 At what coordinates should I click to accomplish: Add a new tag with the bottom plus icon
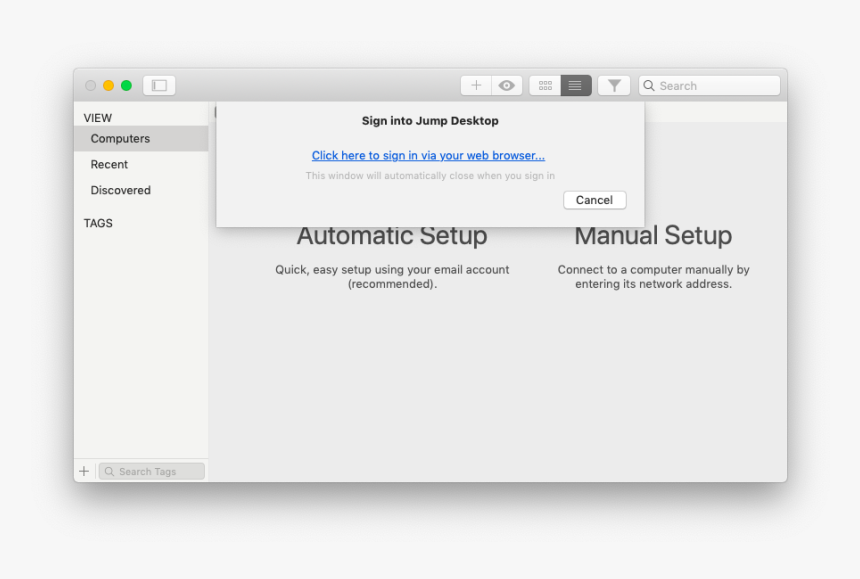click(x=84, y=470)
